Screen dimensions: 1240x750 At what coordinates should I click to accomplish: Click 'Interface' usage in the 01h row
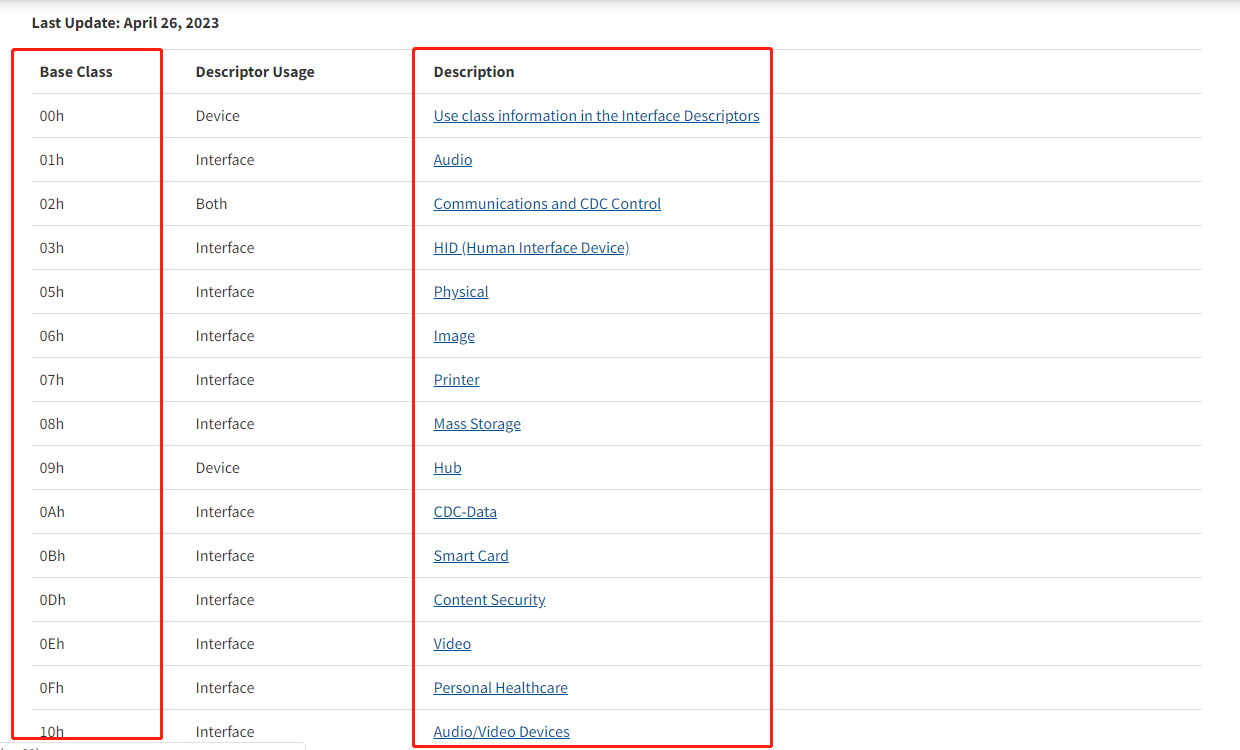pos(225,160)
